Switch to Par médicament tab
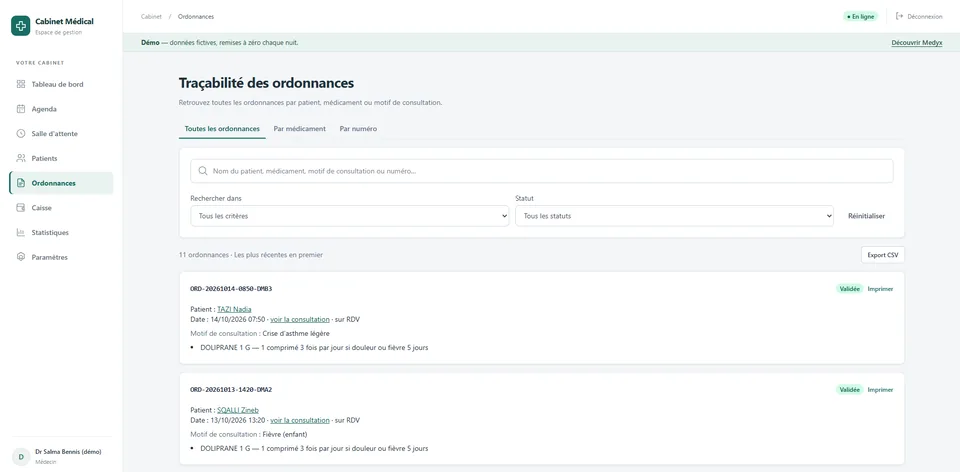The image size is (960, 472). click(299, 129)
